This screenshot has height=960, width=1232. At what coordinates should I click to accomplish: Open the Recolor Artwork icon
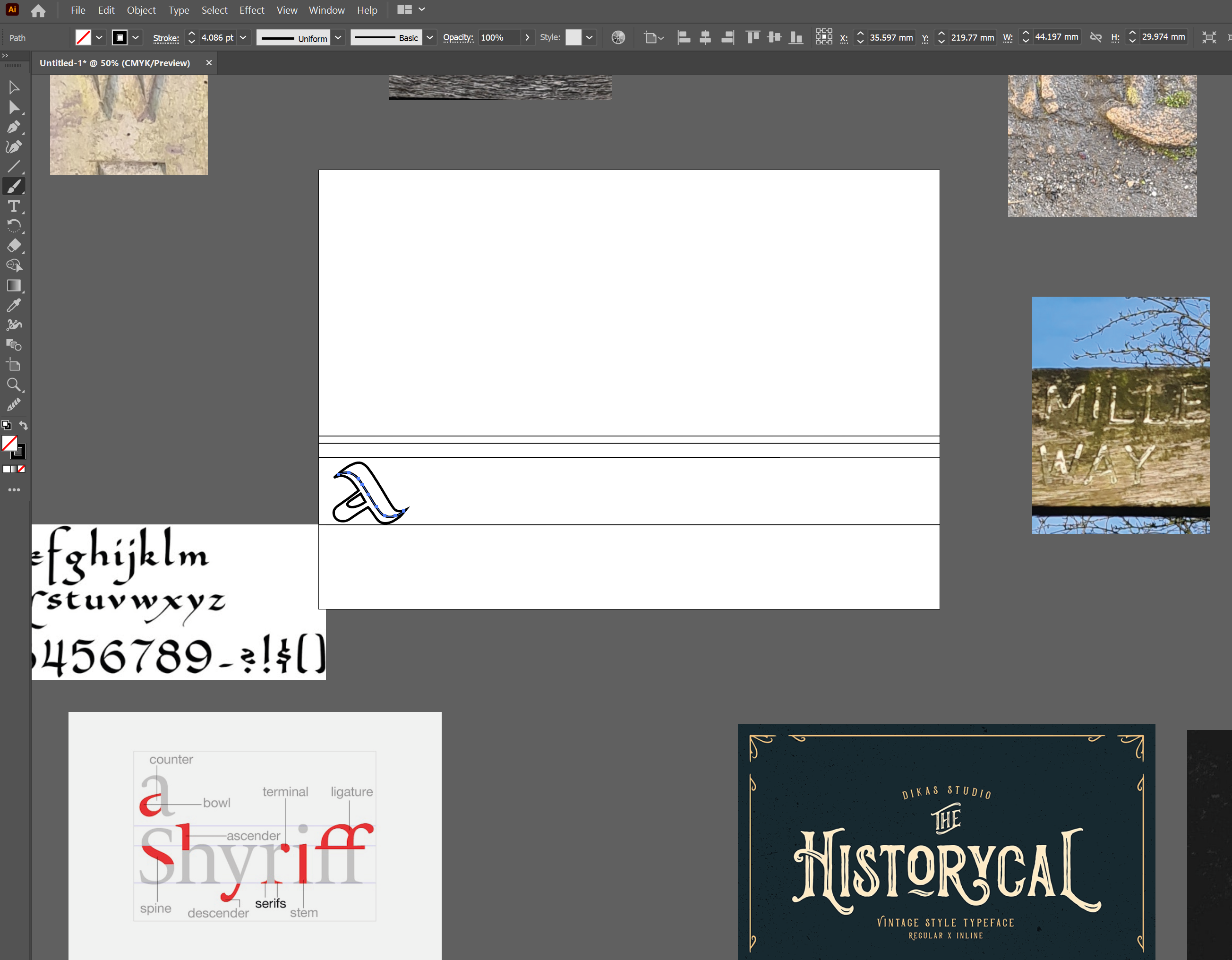[618, 38]
